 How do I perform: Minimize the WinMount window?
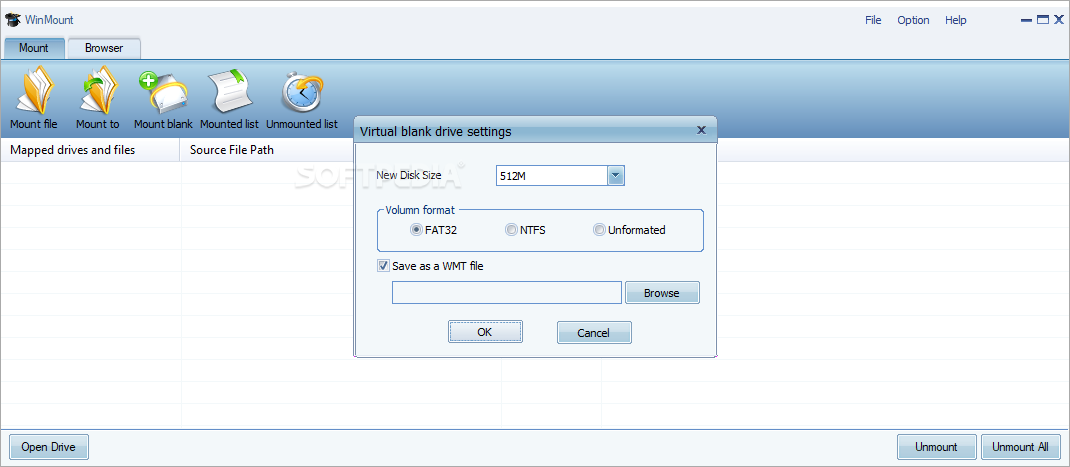pyautogui.click(x=1026, y=20)
